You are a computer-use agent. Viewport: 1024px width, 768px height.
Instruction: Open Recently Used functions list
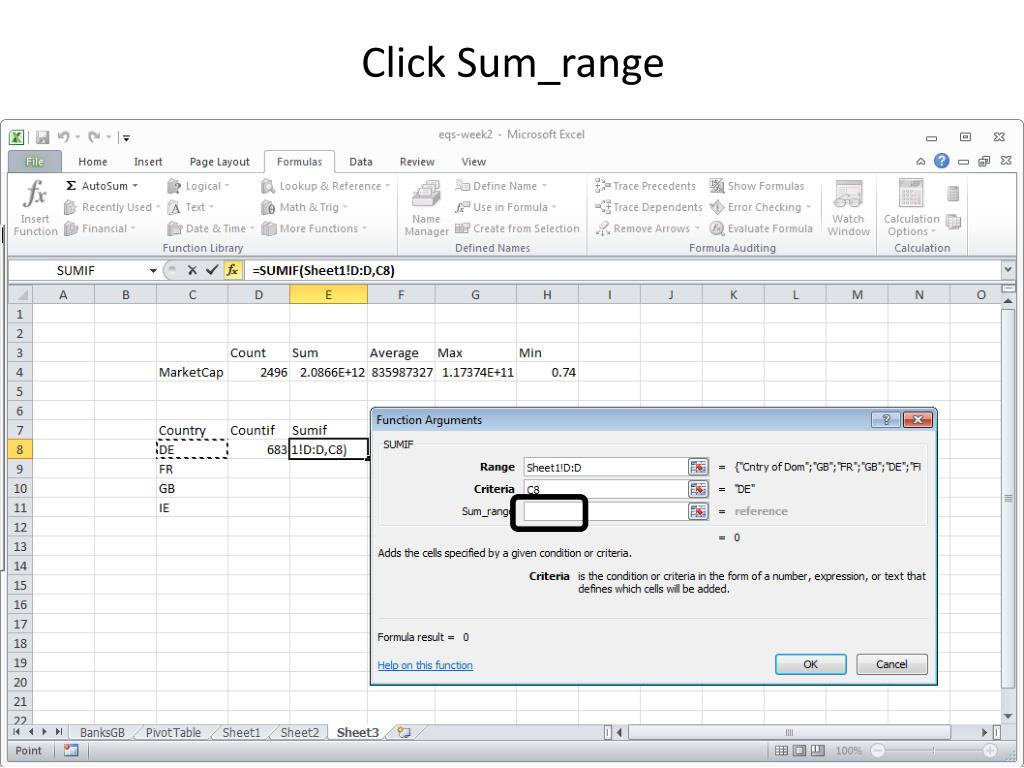pos(112,207)
